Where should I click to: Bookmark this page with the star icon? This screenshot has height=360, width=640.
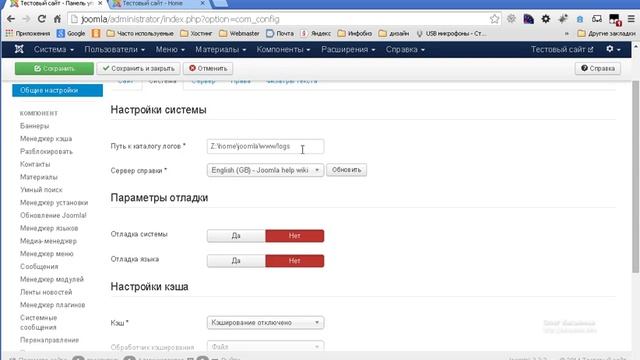pyautogui.click(x=494, y=19)
